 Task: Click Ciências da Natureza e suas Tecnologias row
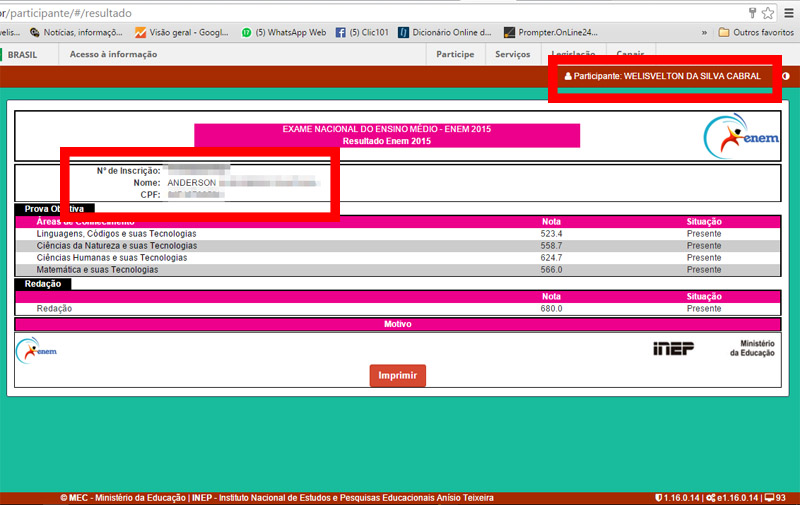click(398, 246)
